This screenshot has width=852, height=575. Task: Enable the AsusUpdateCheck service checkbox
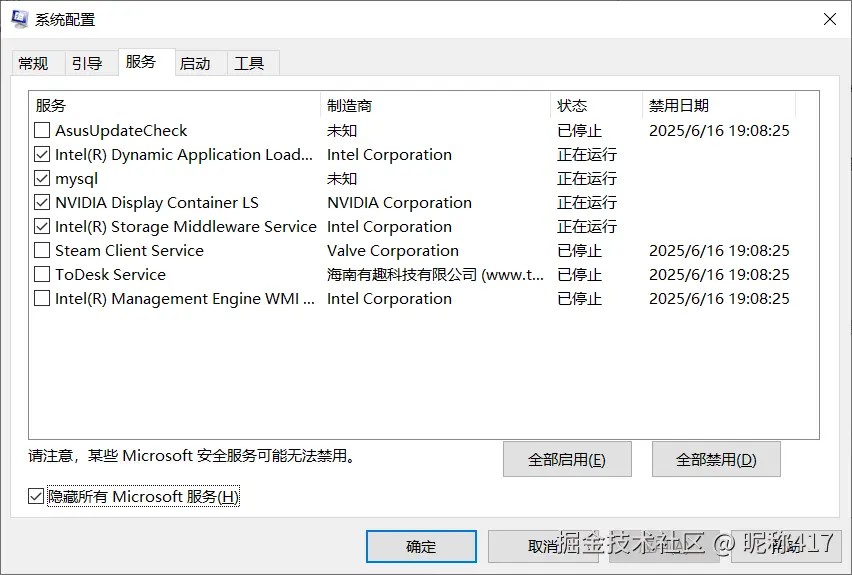click(x=42, y=131)
